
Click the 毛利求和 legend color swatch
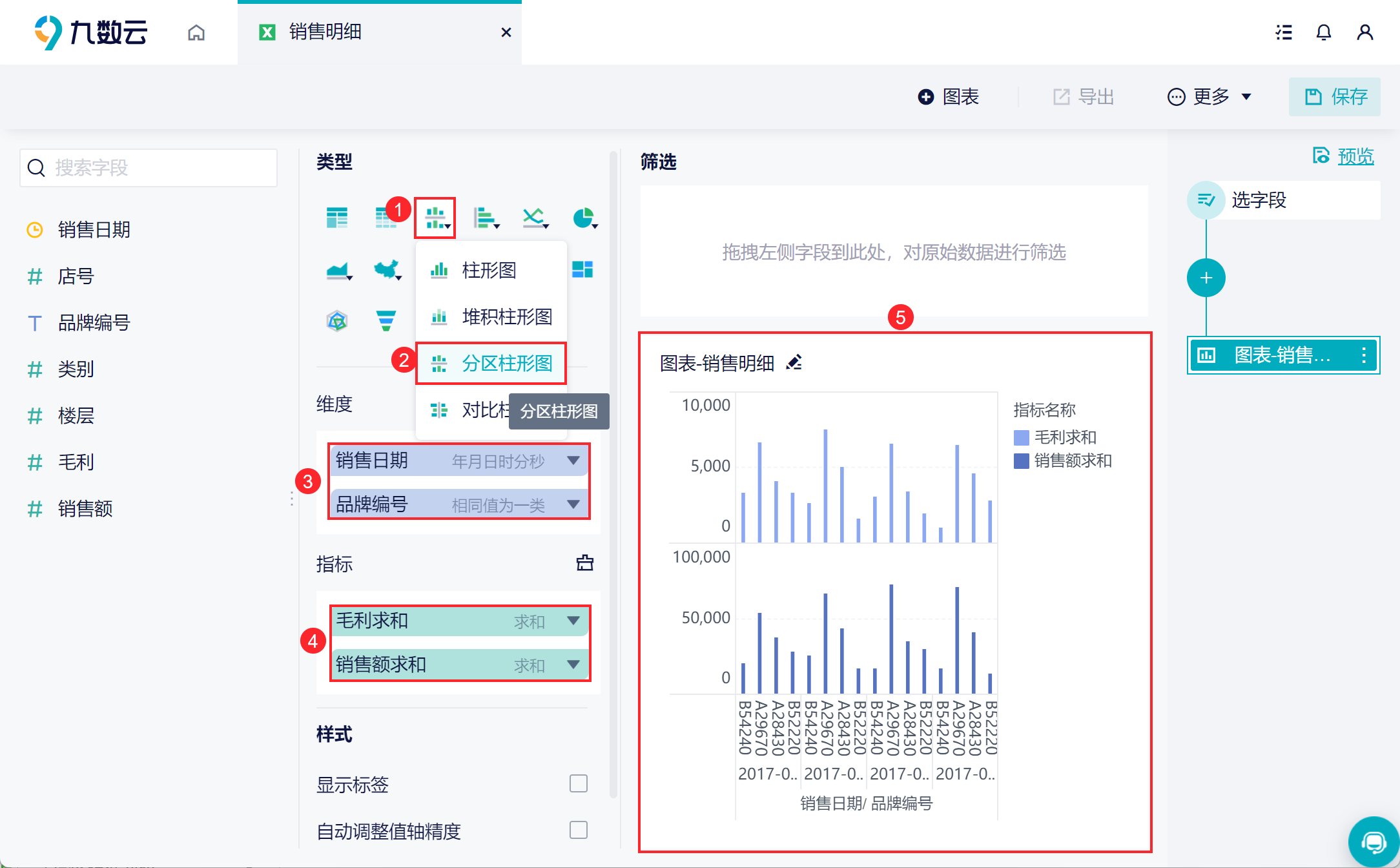click(x=1021, y=438)
